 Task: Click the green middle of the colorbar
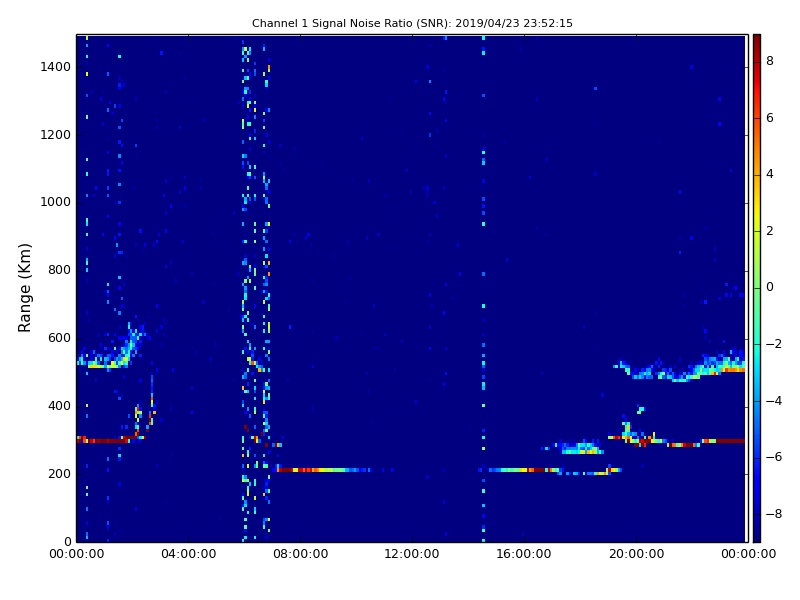(x=757, y=288)
